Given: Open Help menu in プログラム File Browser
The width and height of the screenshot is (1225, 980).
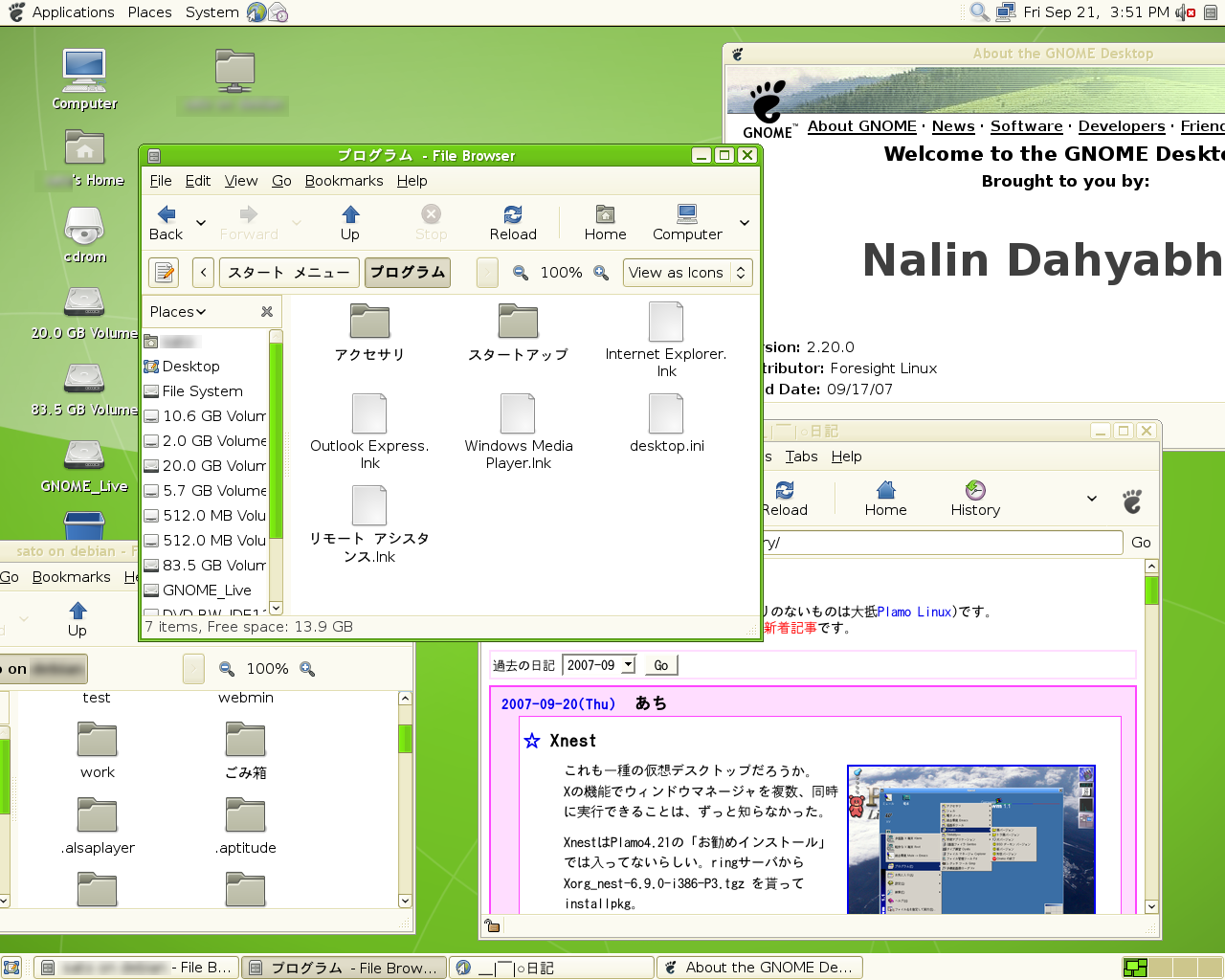Looking at the screenshot, I should tap(412, 181).
